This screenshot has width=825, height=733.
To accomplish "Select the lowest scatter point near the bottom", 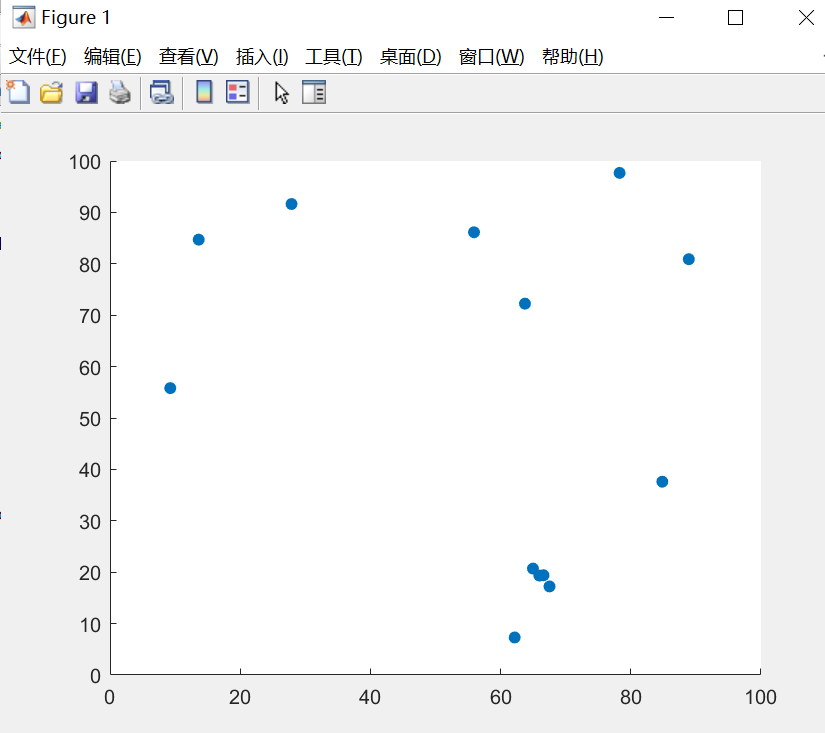I will coord(513,637).
